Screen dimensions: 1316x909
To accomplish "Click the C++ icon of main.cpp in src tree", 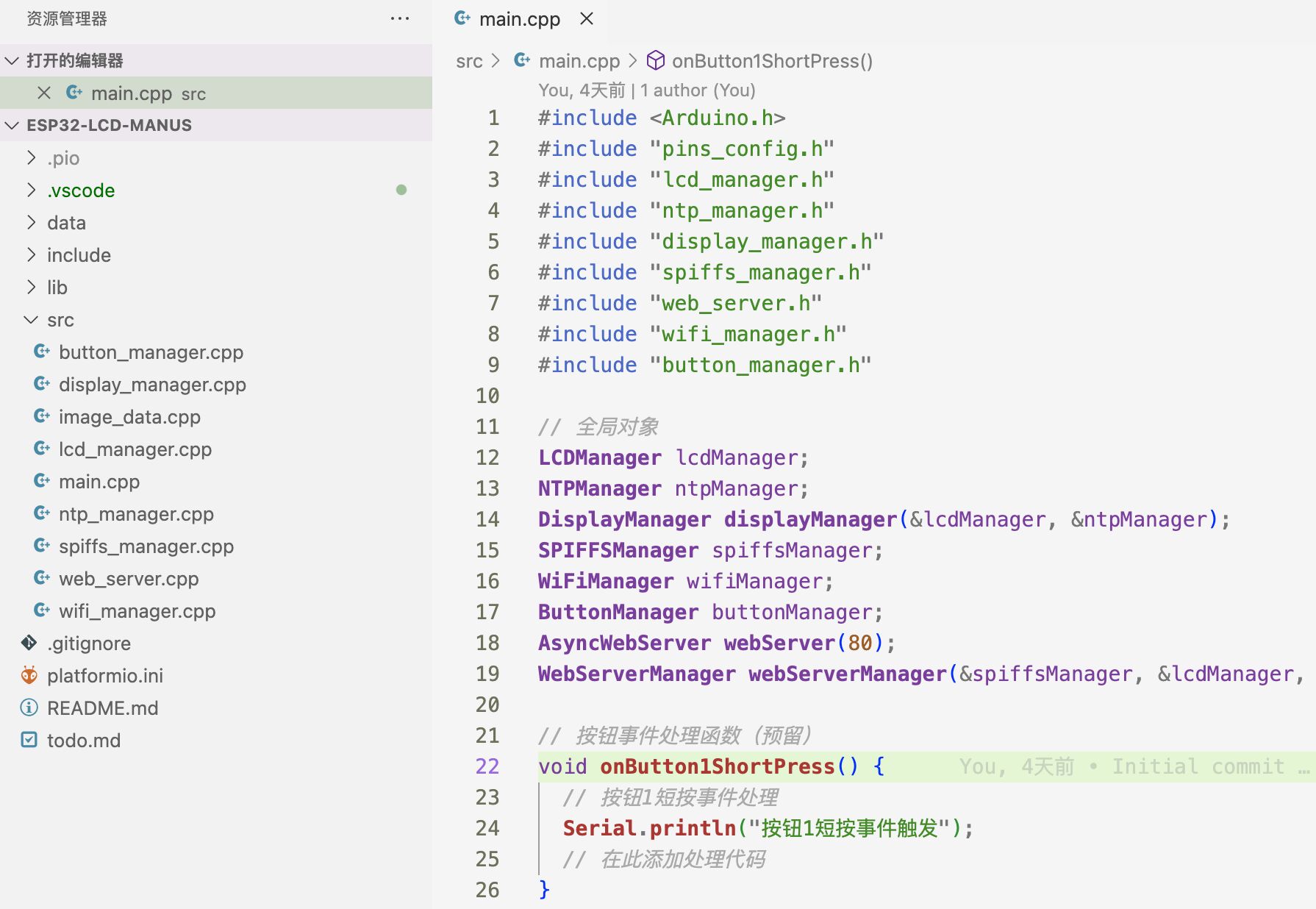I will coord(43,481).
